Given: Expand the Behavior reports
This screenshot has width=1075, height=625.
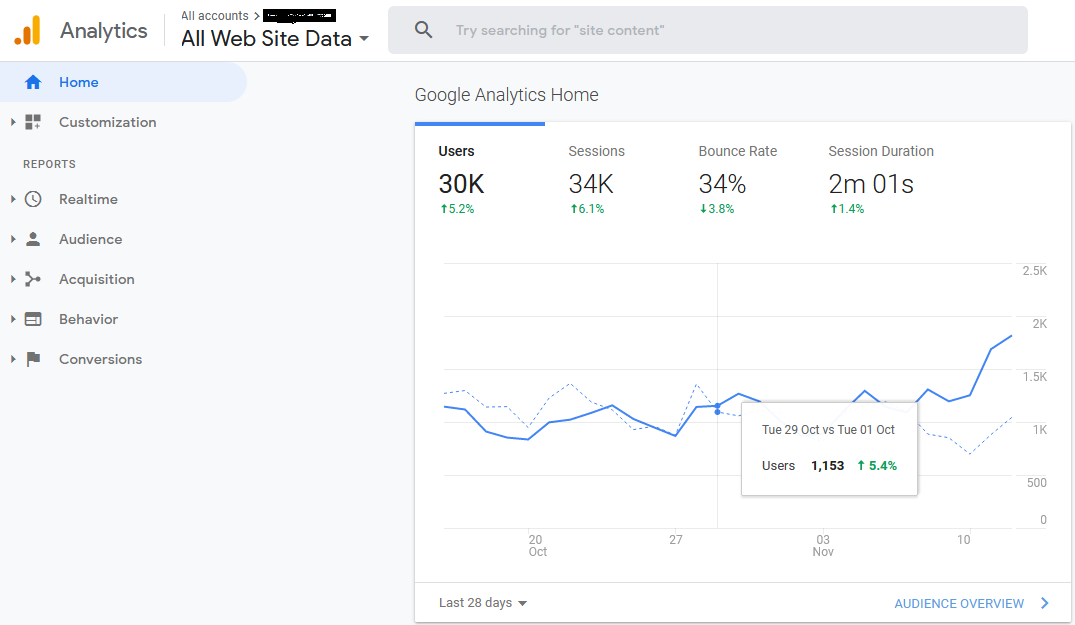Looking at the screenshot, I should pos(13,319).
